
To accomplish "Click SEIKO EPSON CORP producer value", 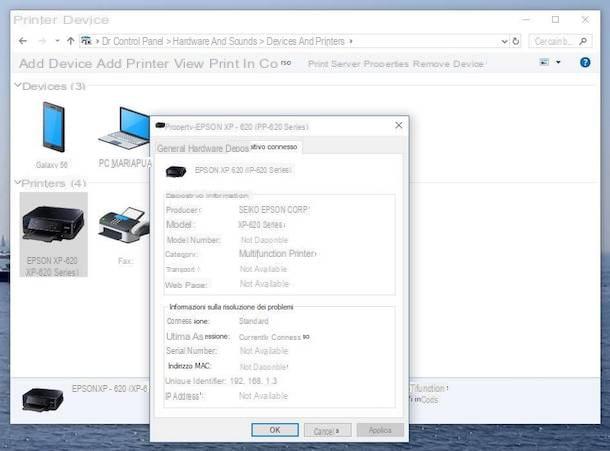I will 273,210.
